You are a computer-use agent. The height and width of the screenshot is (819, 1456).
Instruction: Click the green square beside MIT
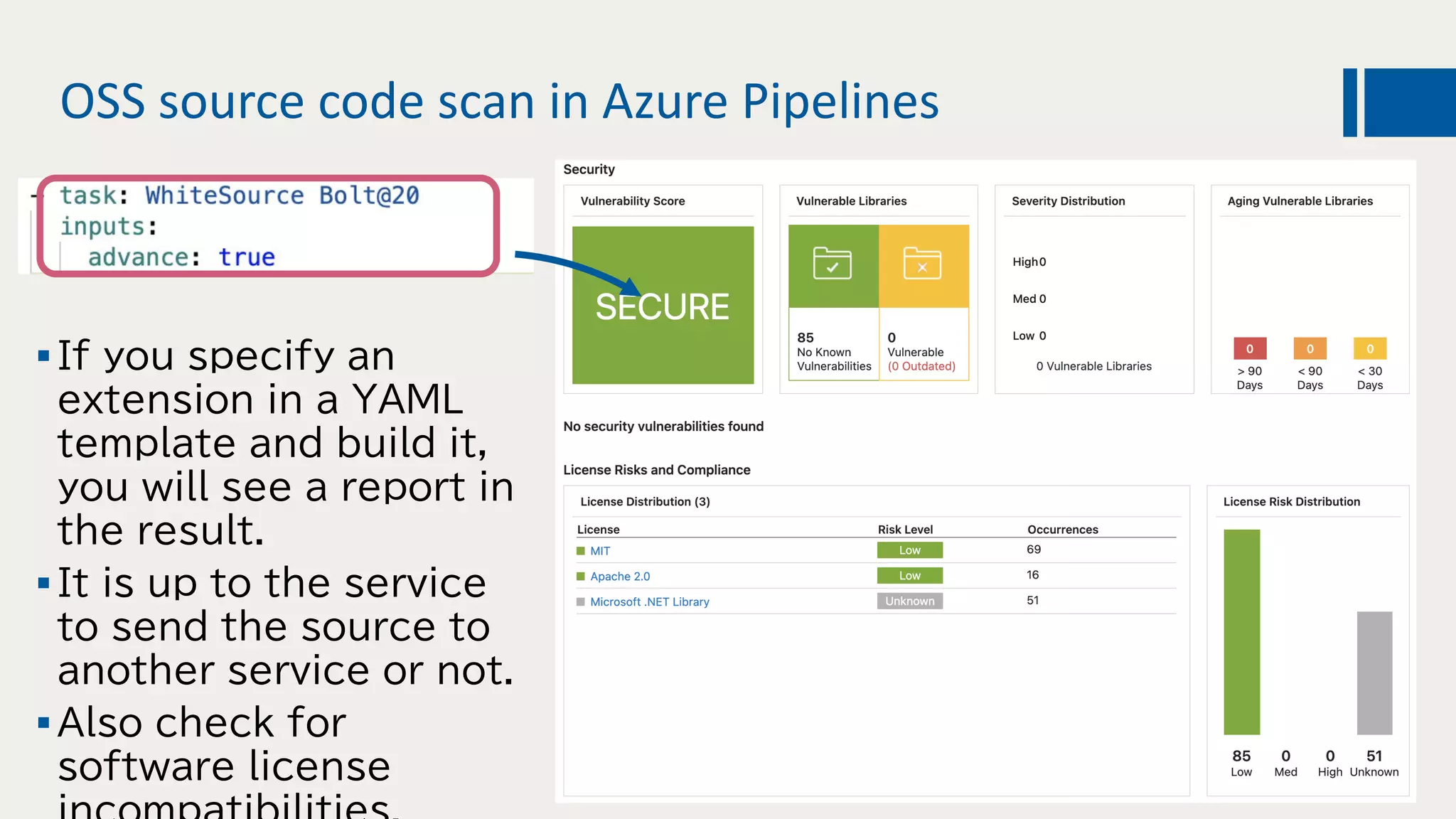(581, 551)
